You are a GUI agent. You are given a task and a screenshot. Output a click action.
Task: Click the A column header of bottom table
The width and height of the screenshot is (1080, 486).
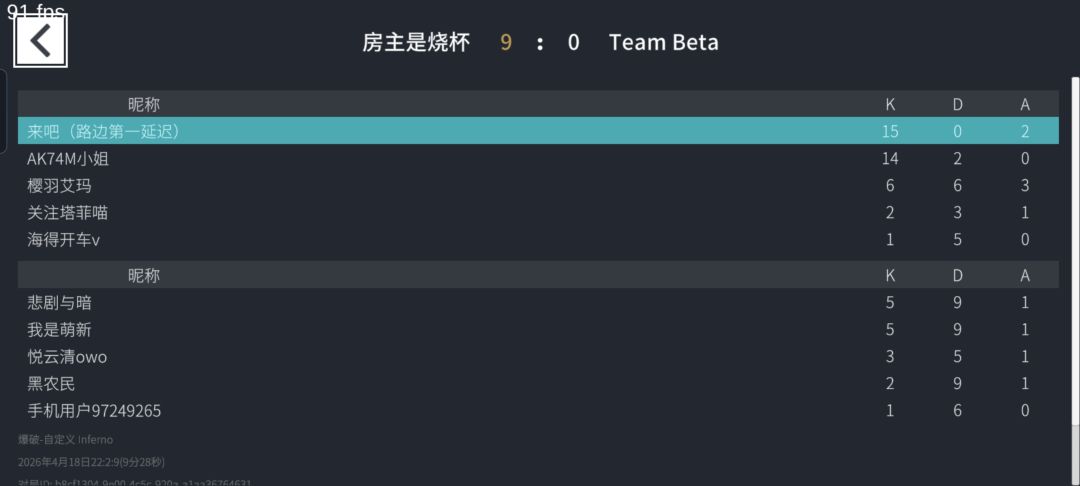click(1025, 275)
